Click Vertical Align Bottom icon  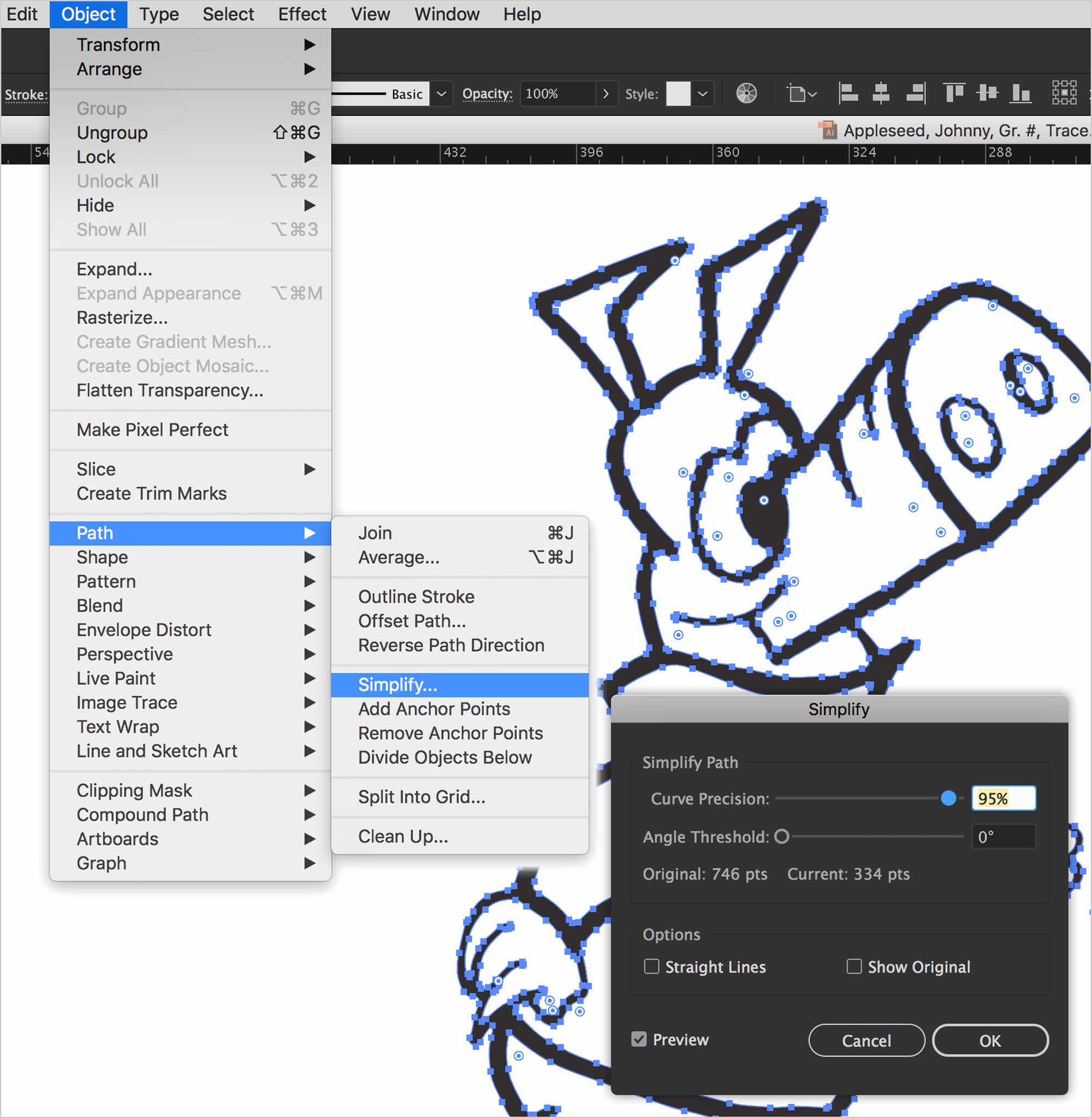click(1020, 93)
